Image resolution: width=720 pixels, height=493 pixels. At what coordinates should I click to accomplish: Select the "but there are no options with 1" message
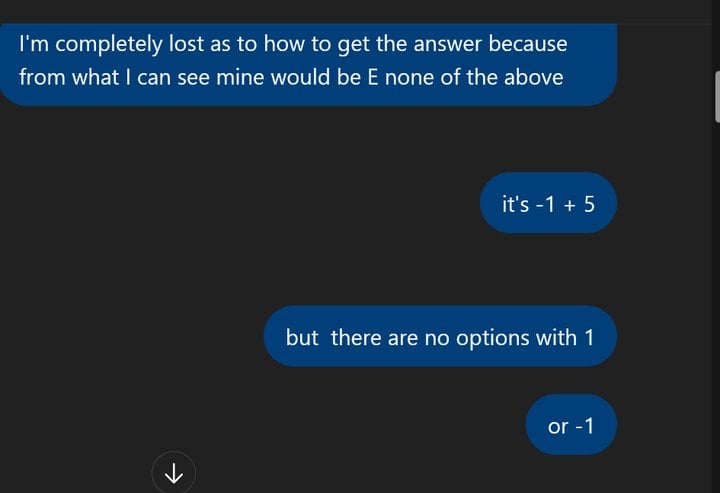pos(440,337)
